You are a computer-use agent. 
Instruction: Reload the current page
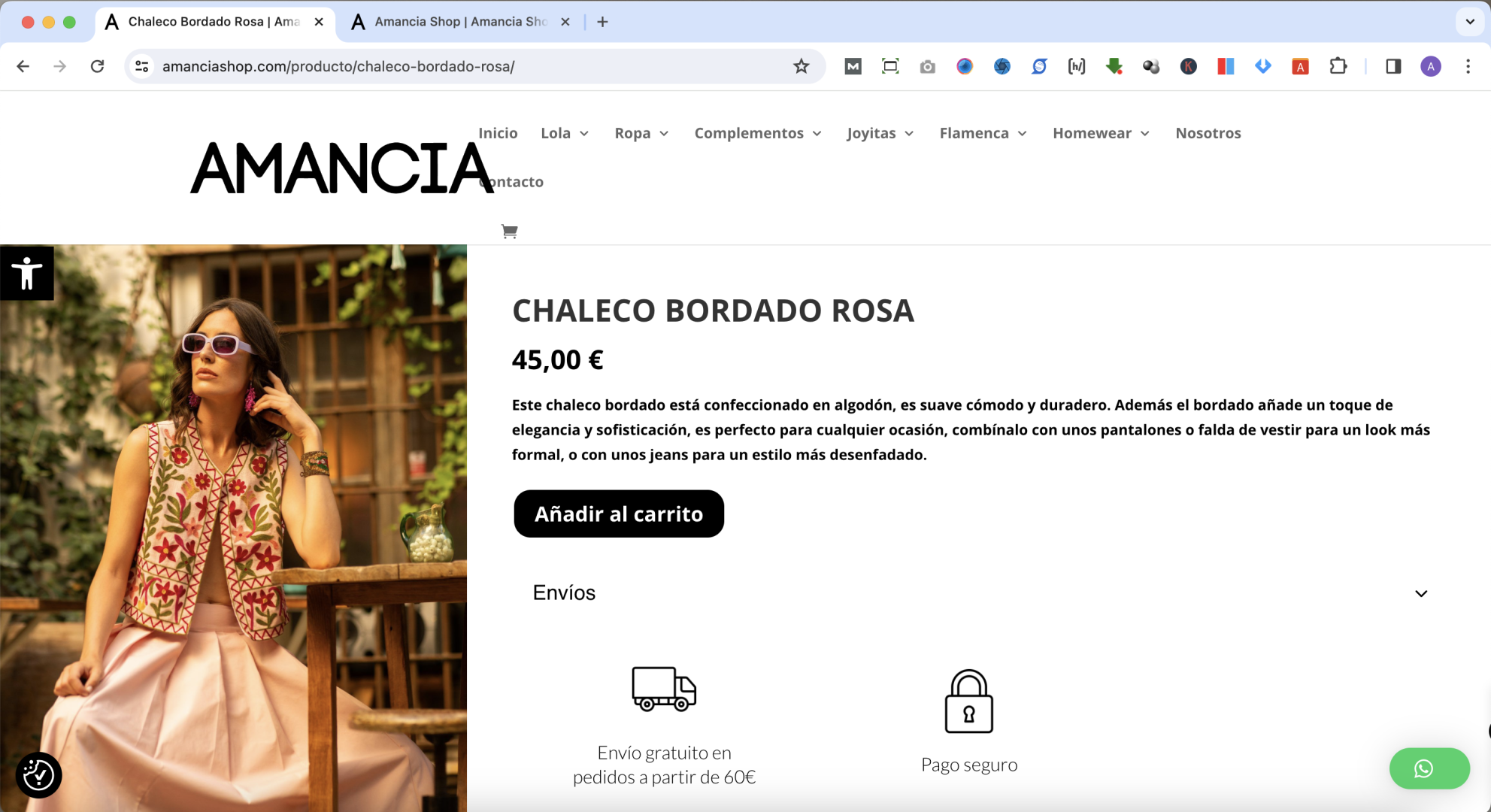(97, 66)
